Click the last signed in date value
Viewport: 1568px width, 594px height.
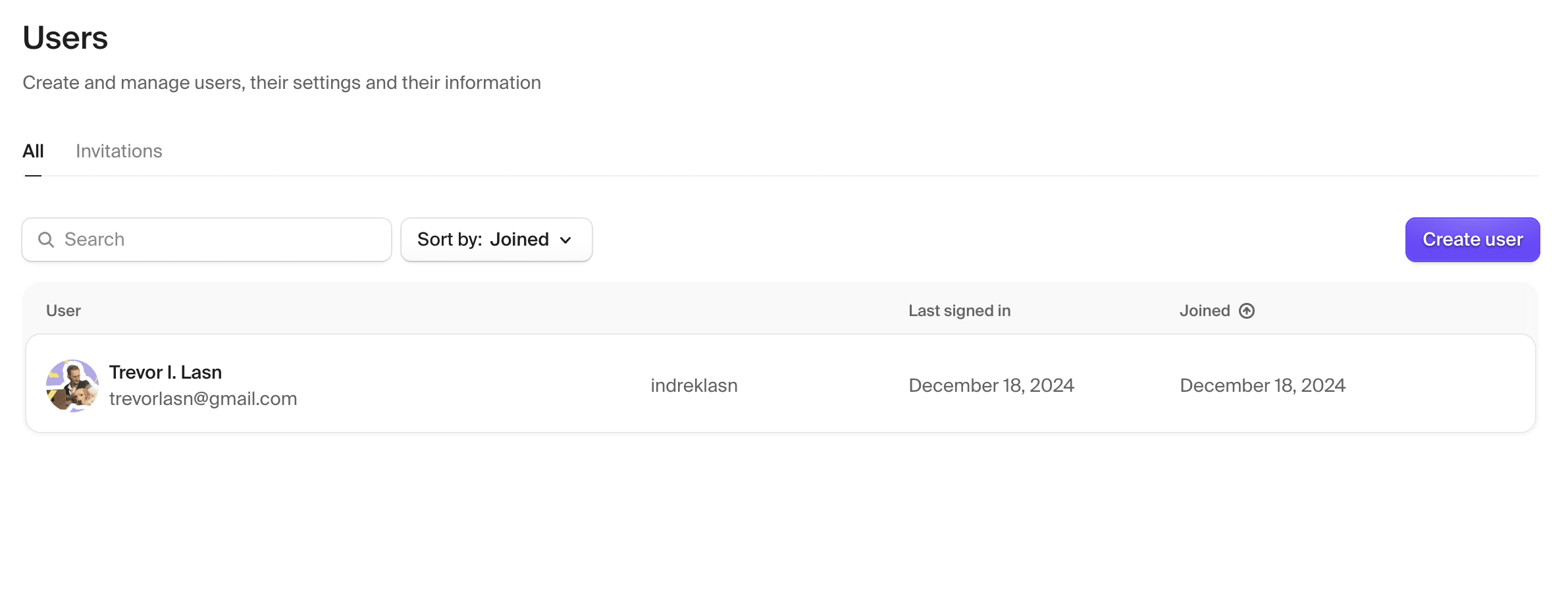pyautogui.click(x=991, y=385)
